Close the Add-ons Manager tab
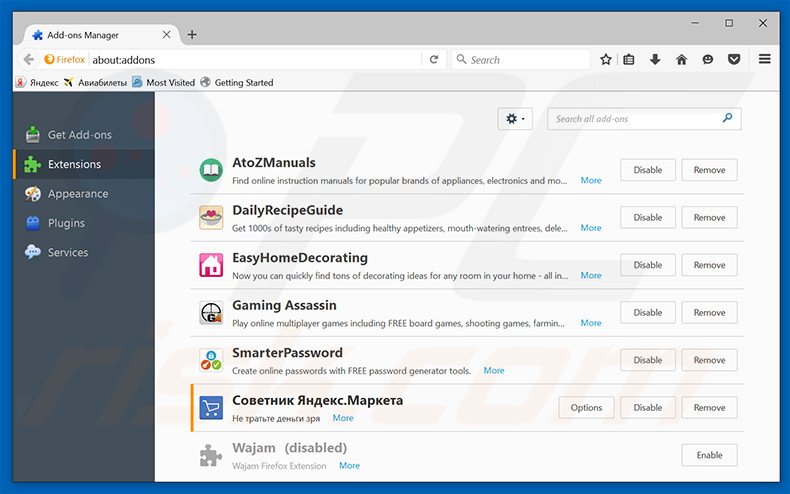 (166, 34)
